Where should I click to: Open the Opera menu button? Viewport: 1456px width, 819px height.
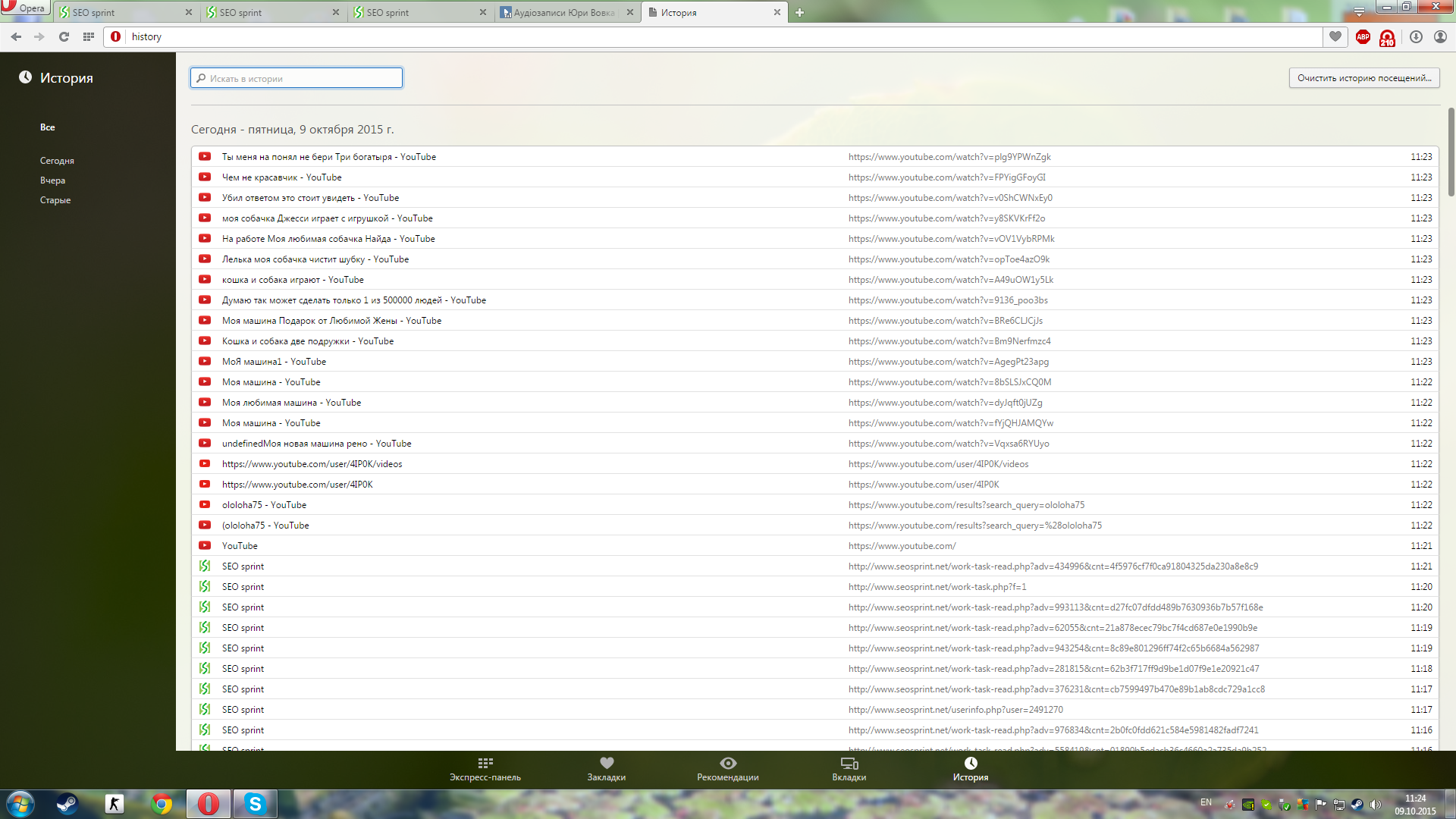24,8
